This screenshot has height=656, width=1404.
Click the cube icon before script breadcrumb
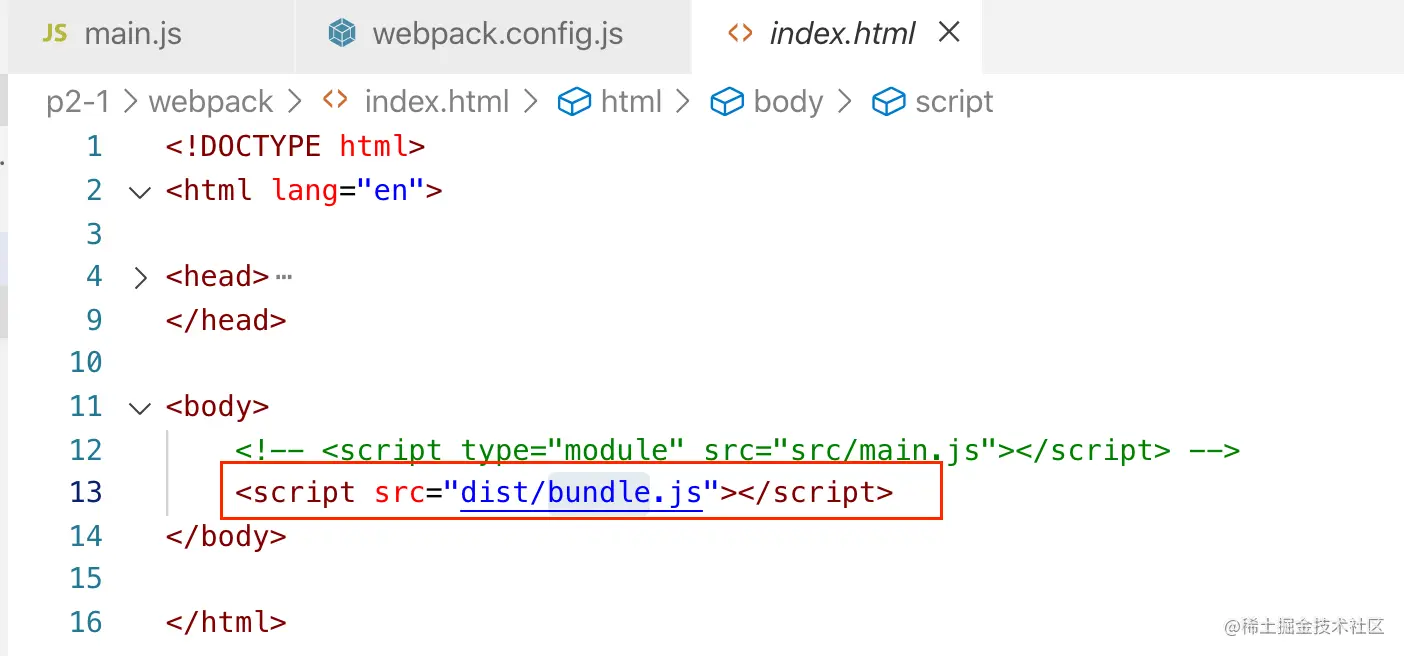point(889,102)
